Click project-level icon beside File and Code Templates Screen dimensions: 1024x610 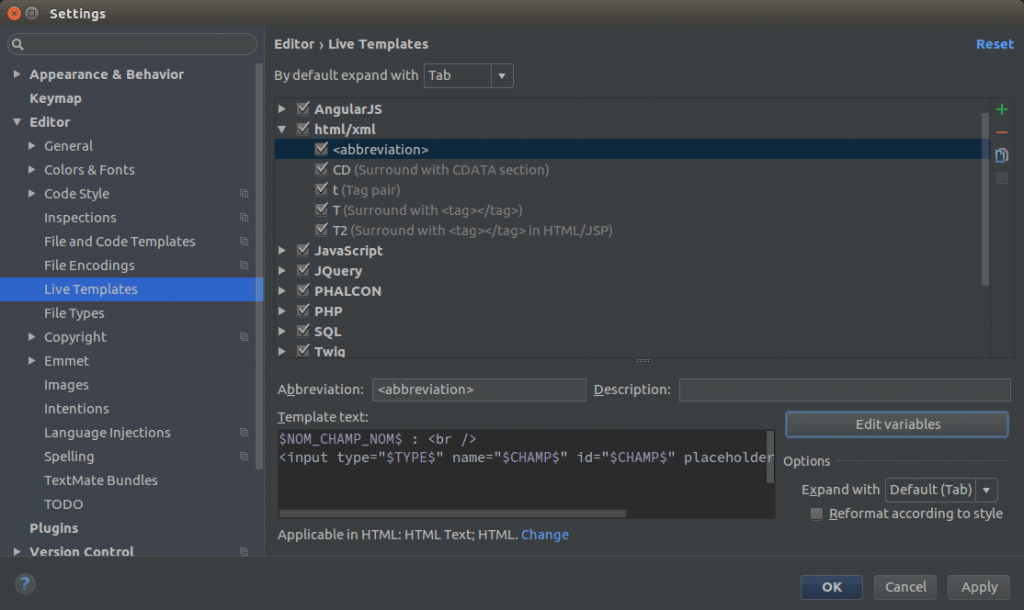(x=244, y=242)
